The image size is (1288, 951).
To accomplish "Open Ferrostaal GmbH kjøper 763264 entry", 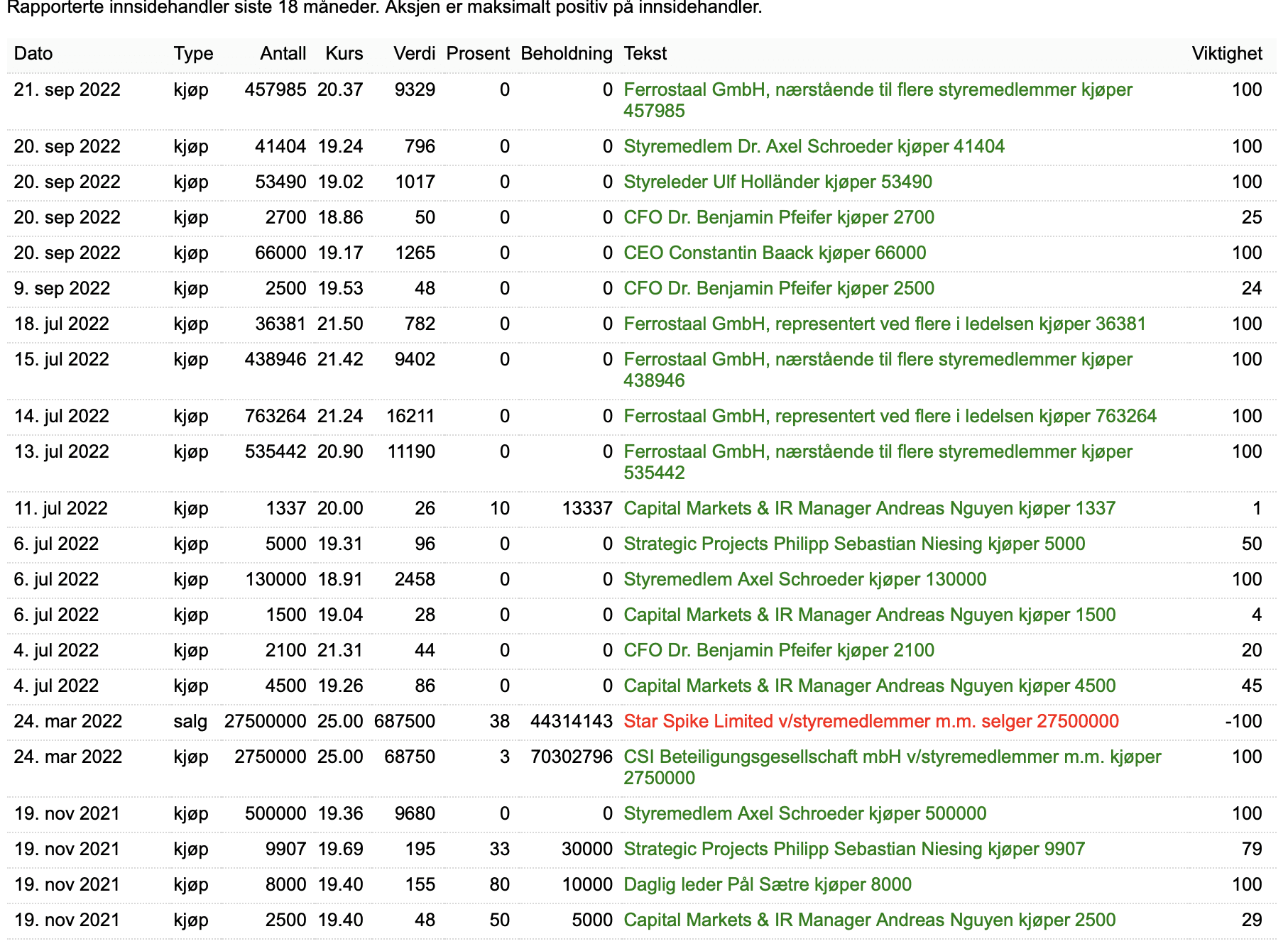I will coord(890,417).
